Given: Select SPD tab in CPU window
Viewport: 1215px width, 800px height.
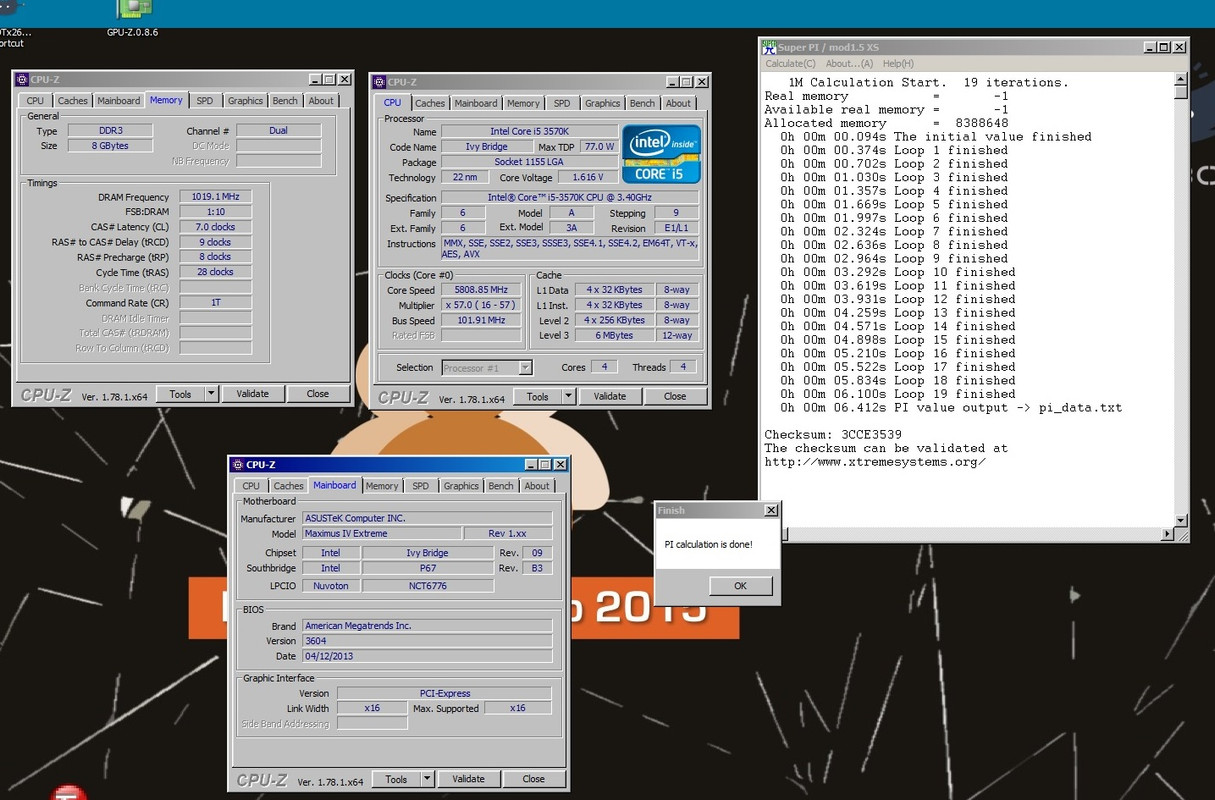Looking at the screenshot, I should (x=562, y=104).
